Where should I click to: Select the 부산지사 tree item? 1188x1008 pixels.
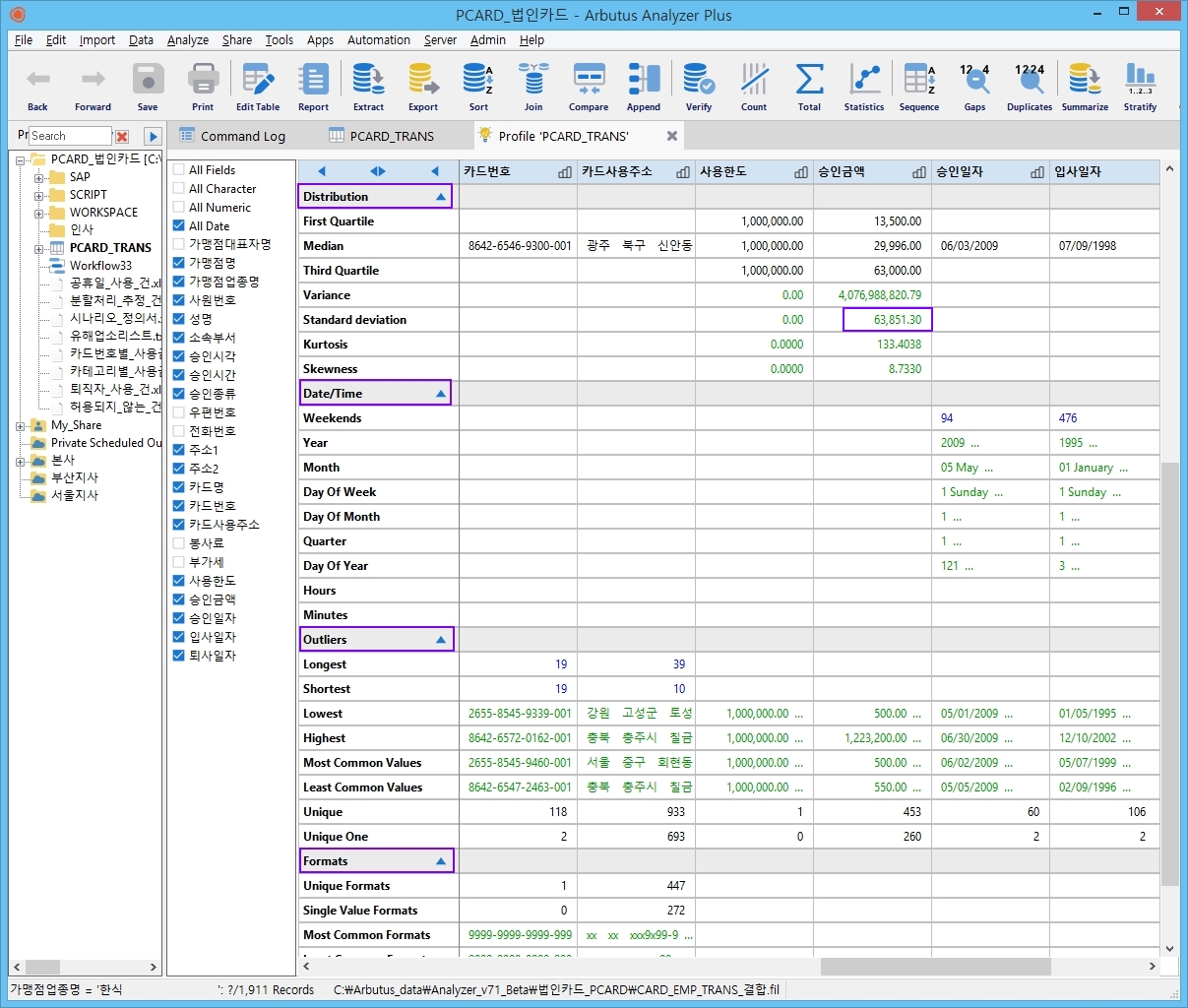(x=75, y=478)
